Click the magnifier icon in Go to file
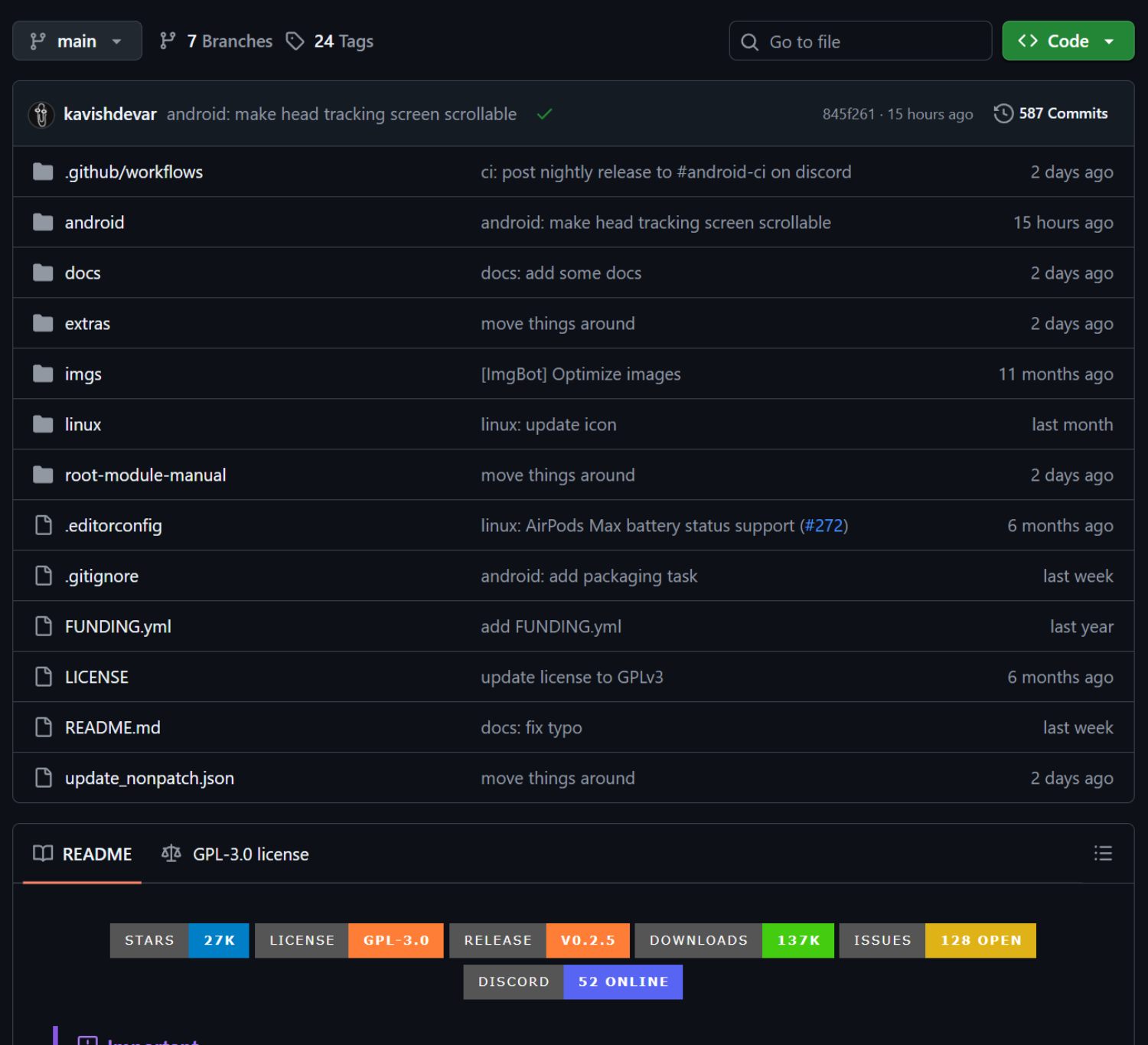1148x1045 pixels. click(x=750, y=42)
